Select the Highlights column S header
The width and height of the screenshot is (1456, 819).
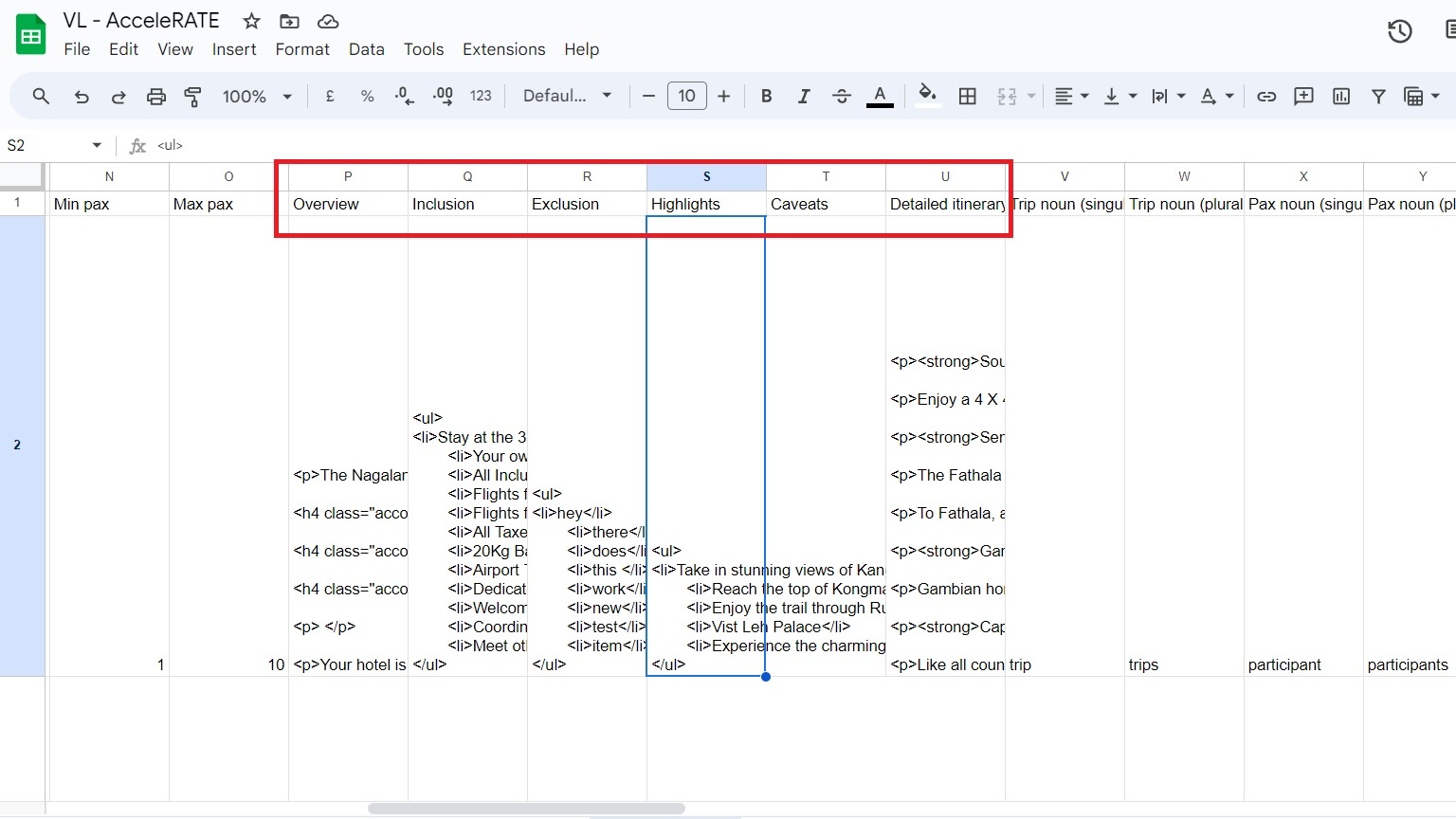point(706,176)
